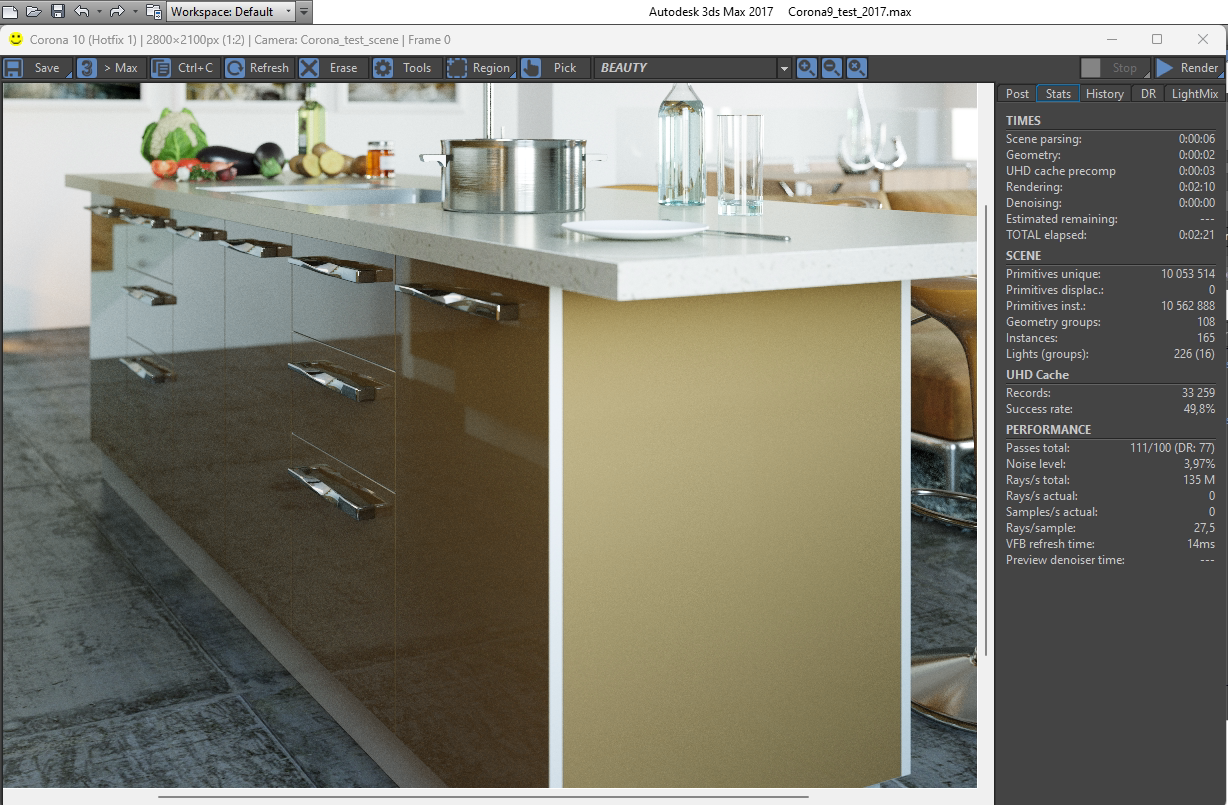The width and height of the screenshot is (1228, 805).
Task: Start rendering with Render button
Action: pyautogui.click(x=1188, y=68)
